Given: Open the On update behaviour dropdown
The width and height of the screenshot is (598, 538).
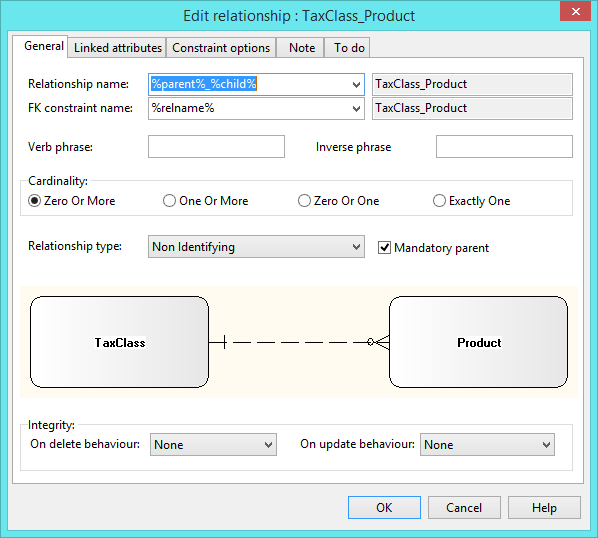Looking at the screenshot, I should click(487, 445).
